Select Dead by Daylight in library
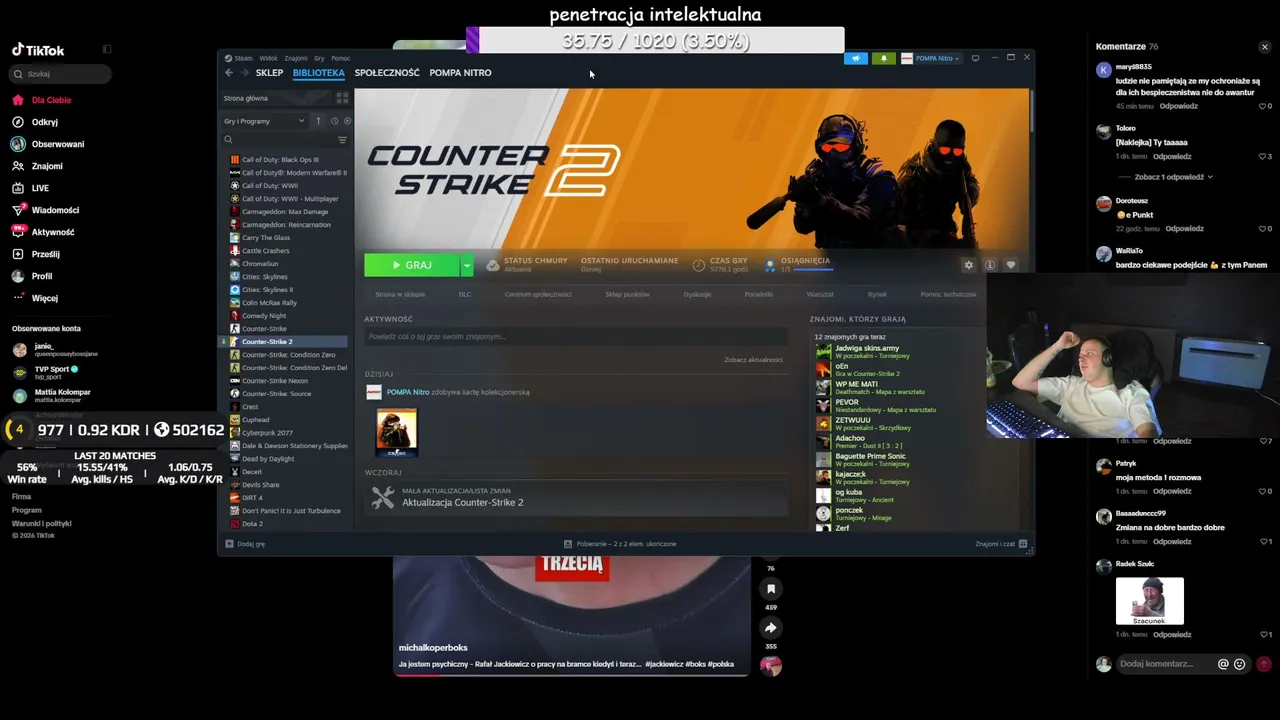The width and height of the screenshot is (1280, 720). [x=268, y=459]
